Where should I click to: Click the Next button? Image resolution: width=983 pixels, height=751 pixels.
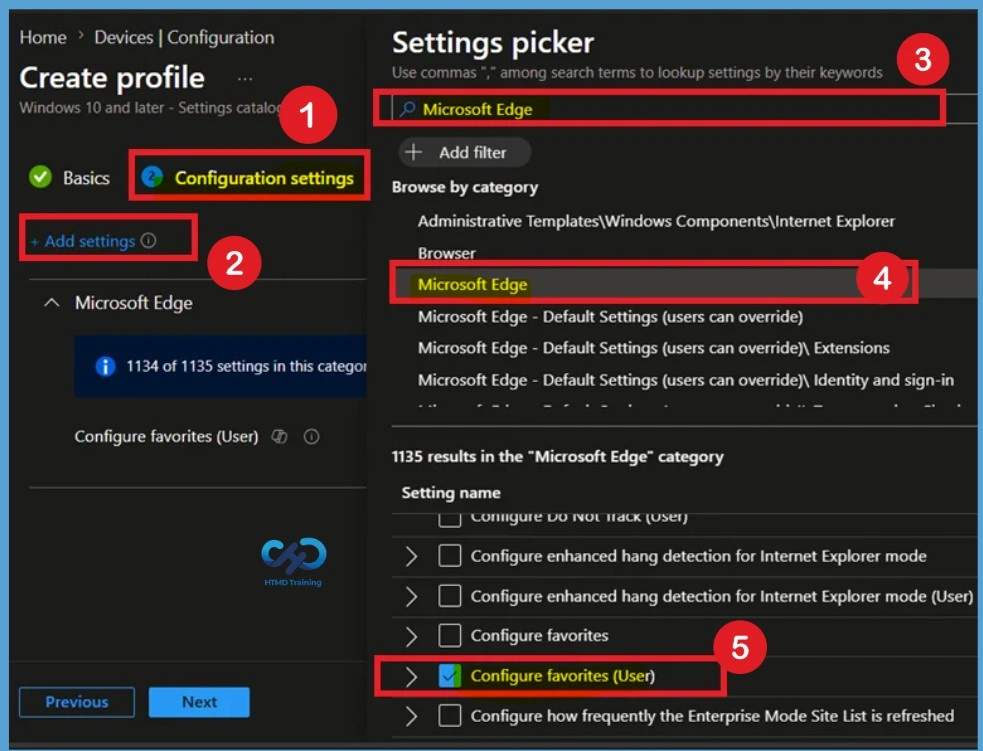point(199,702)
